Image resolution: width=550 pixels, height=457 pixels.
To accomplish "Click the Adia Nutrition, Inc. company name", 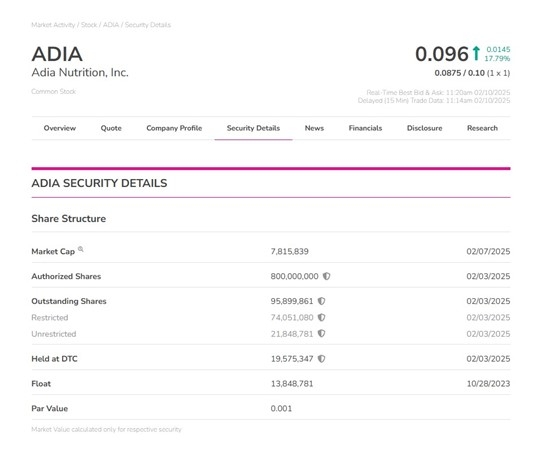I will click(80, 72).
